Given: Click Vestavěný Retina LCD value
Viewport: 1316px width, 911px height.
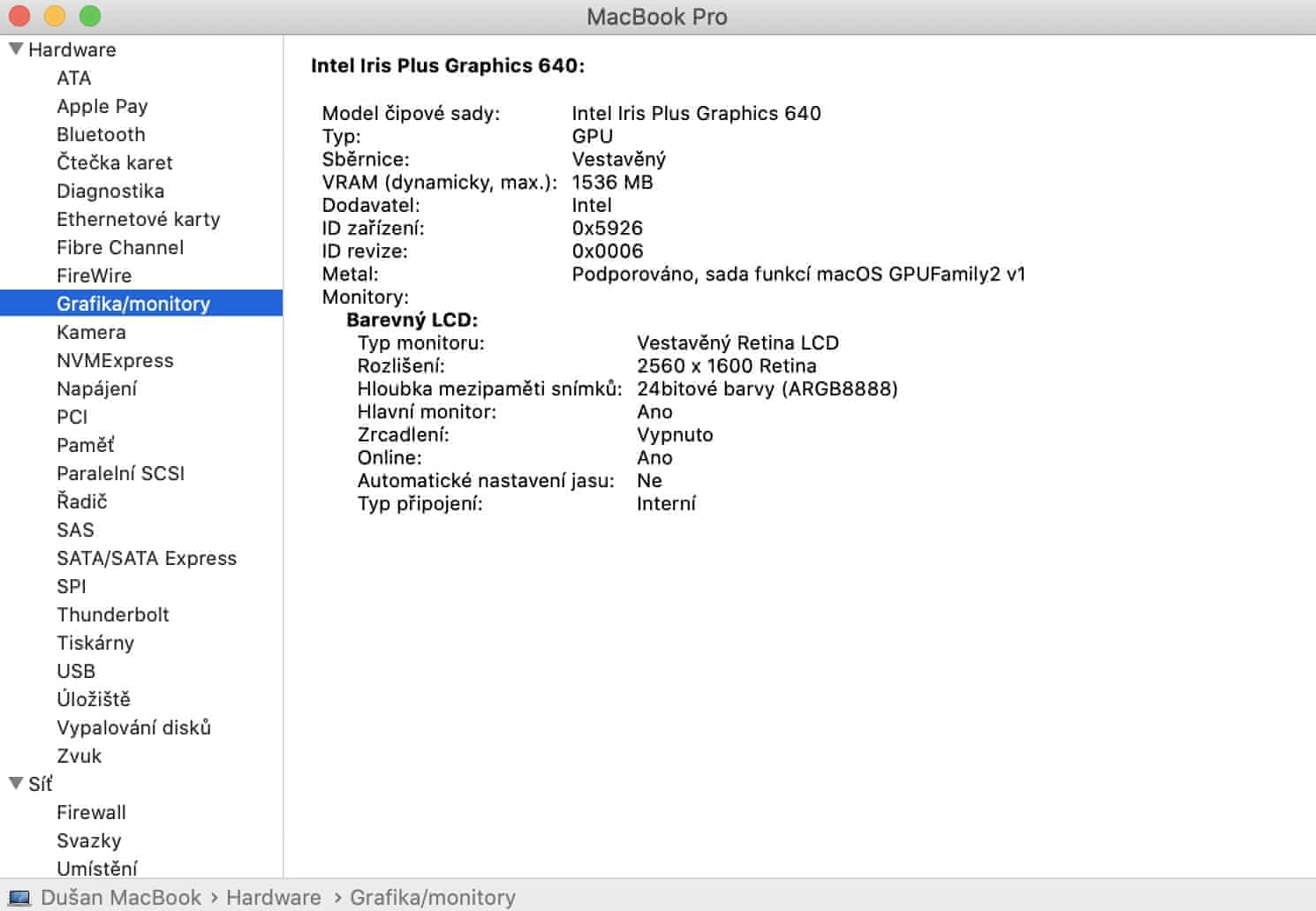Looking at the screenshot, I should click(738, 343).
